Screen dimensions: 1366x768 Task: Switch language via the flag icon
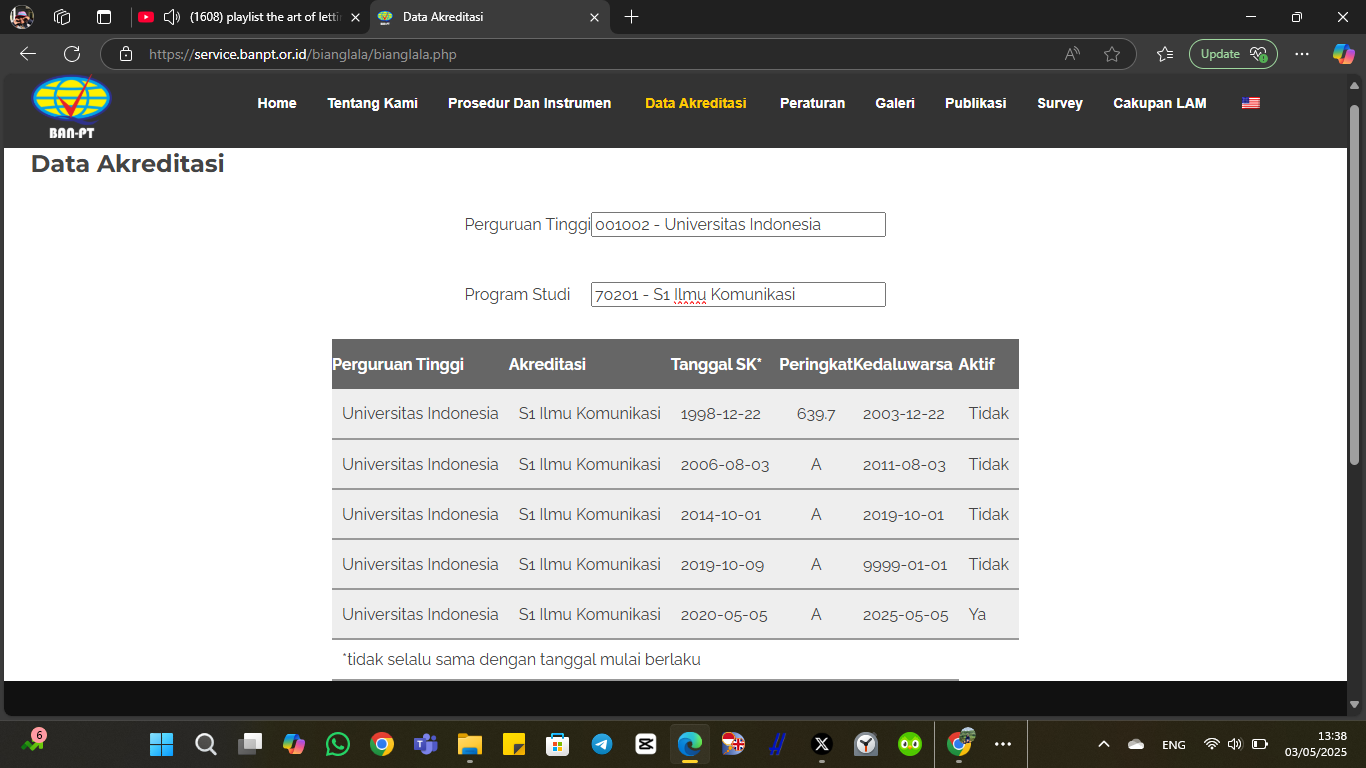click(1250, 103)
